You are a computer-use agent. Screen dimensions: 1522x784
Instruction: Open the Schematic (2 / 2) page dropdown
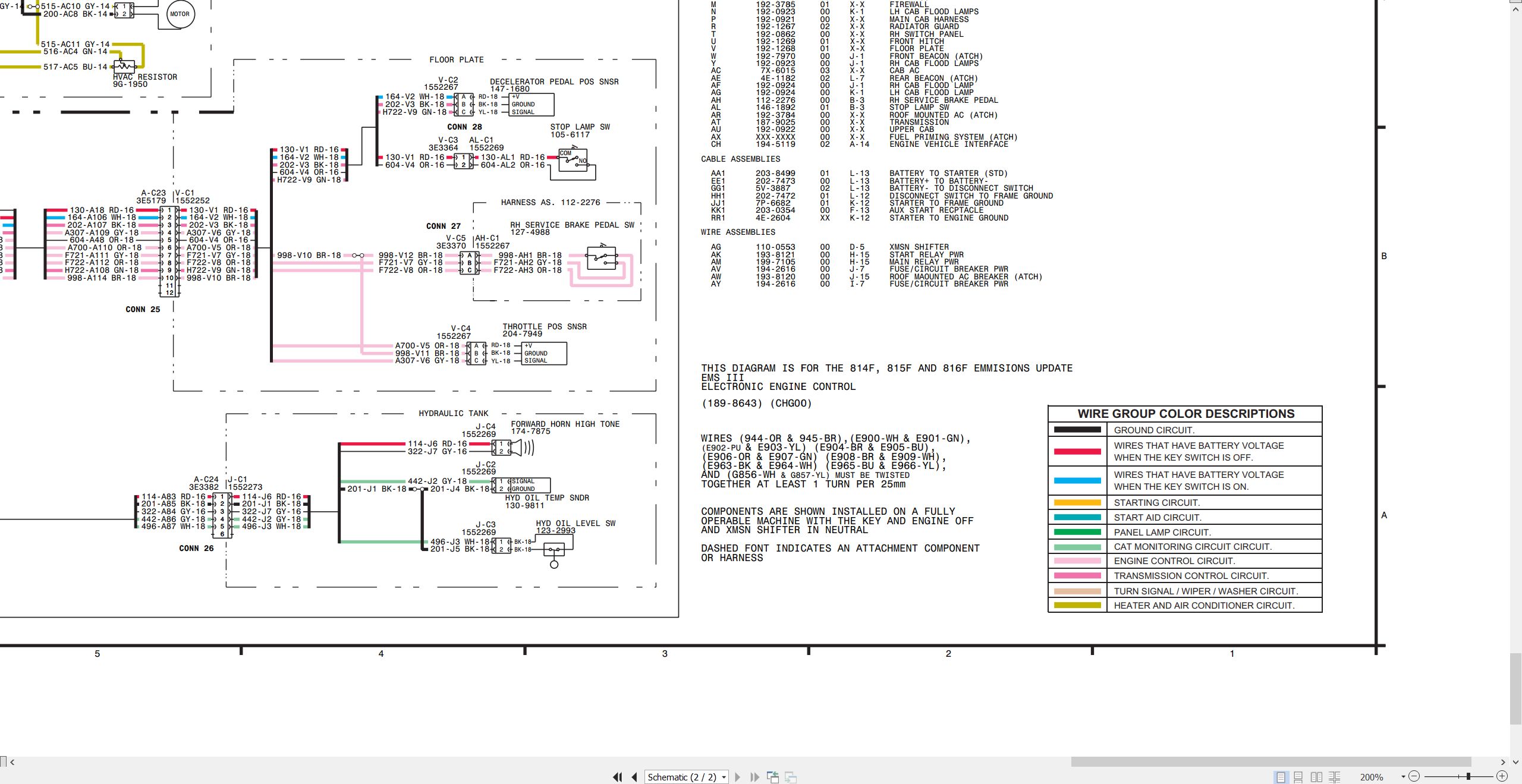click(x=687, y=777)
